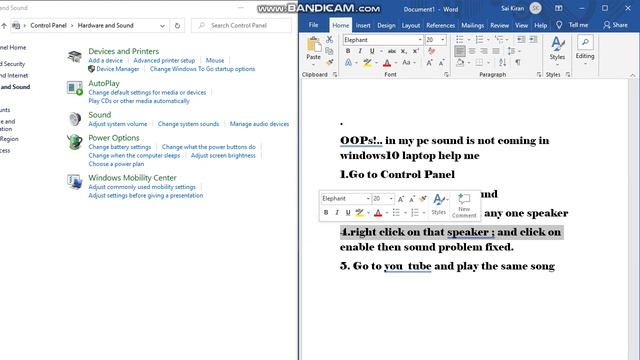The image size is (640, 360).
Task: Apply the red font color in the ribbon
Action: pyautogui.click(x=387, y=63)
